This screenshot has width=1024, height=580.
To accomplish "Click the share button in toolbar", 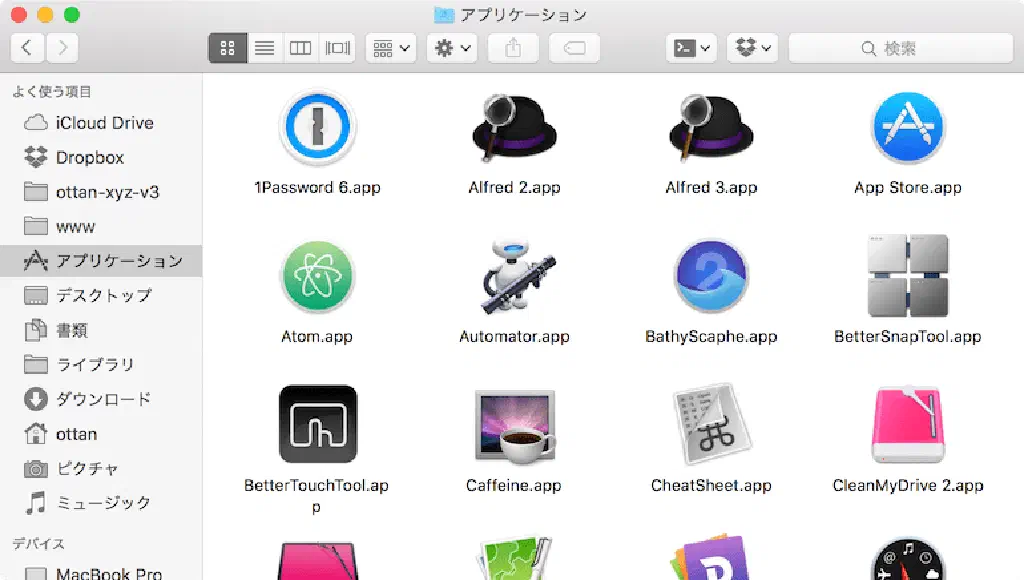I will 514,48.
